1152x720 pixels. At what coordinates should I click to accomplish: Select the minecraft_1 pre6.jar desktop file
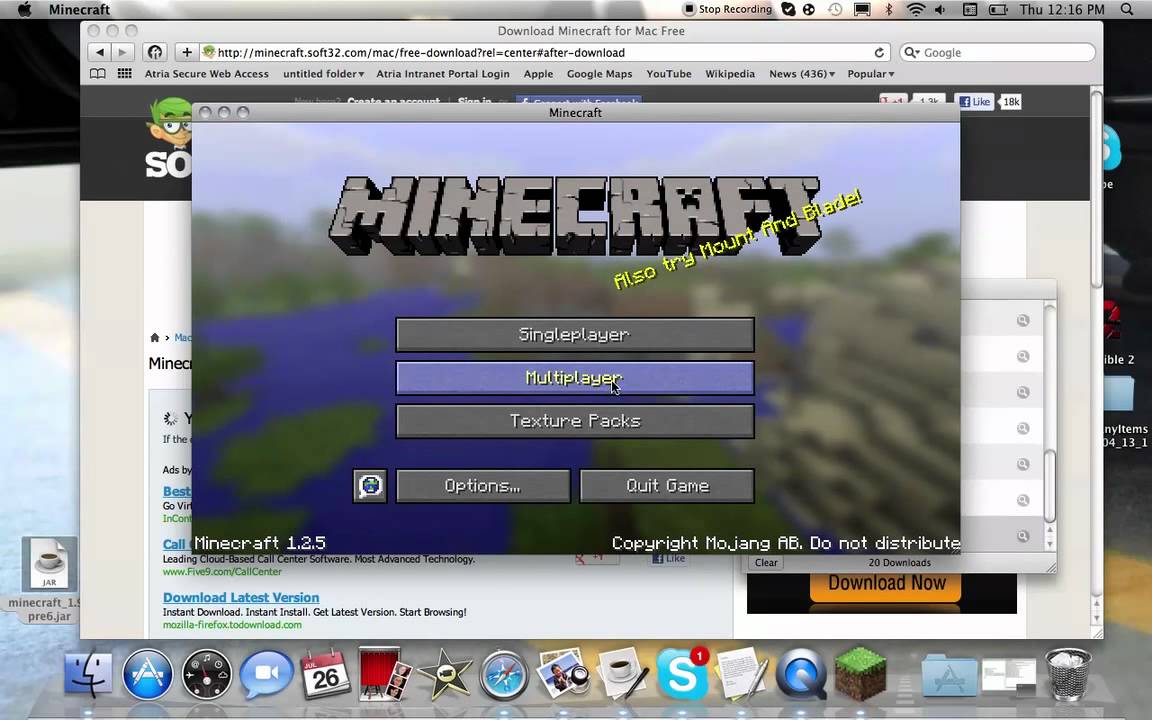tap(48, 580)
